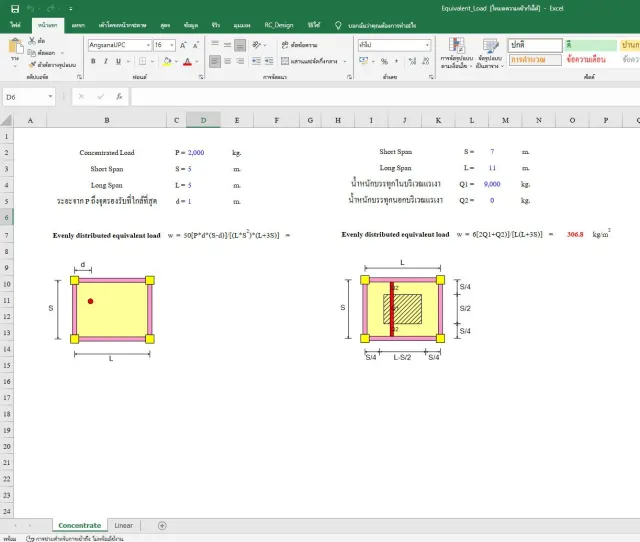Click the Decrease Indent icon
The image size is (640, 542).
coord(256,61)
